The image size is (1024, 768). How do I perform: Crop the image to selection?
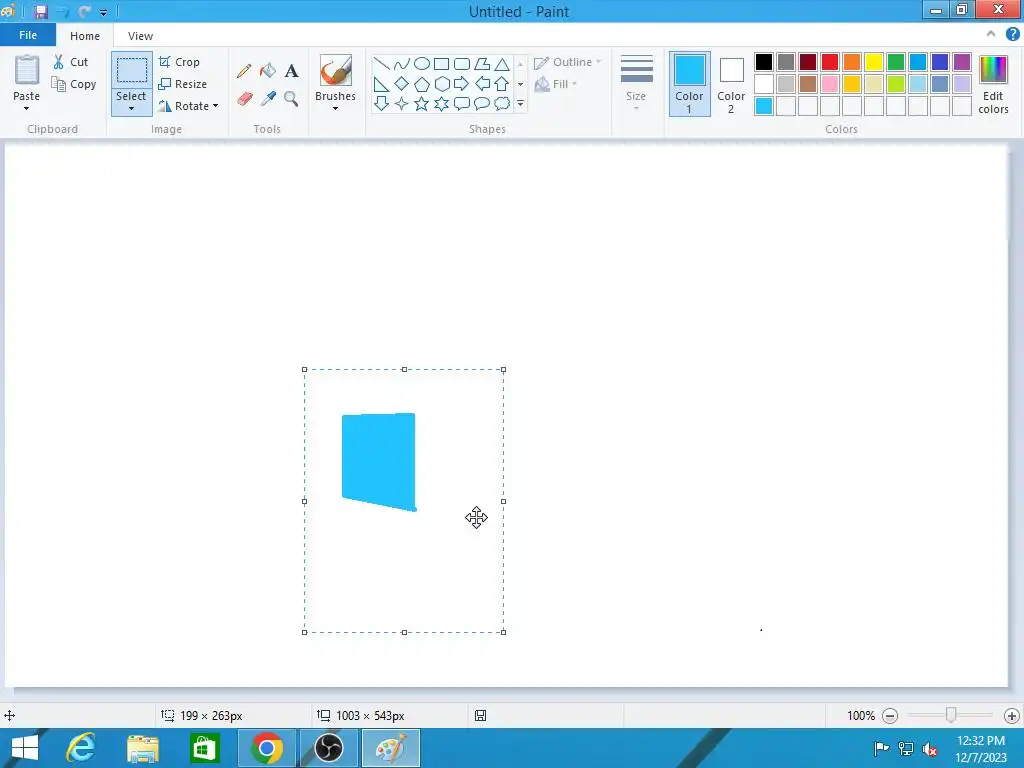click(180, 62)
